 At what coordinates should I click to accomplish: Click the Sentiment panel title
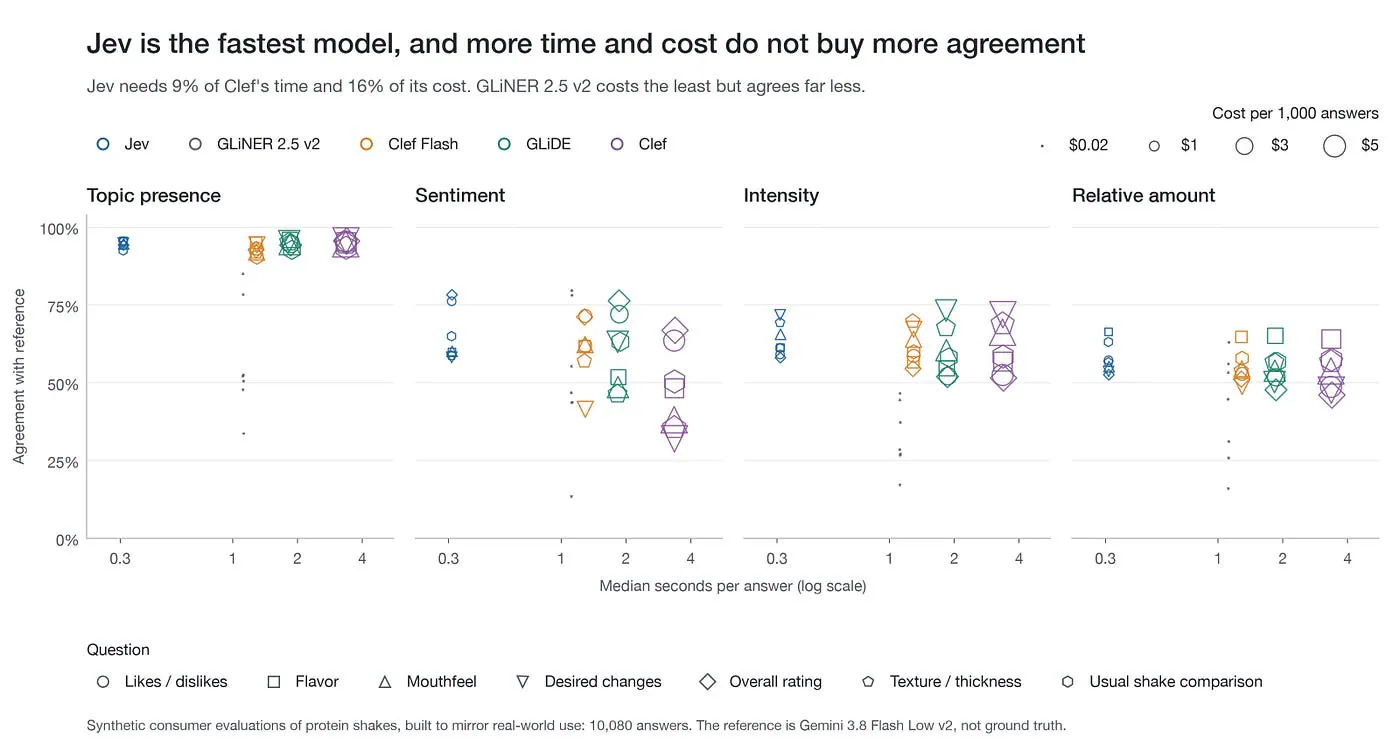point(460,196)
